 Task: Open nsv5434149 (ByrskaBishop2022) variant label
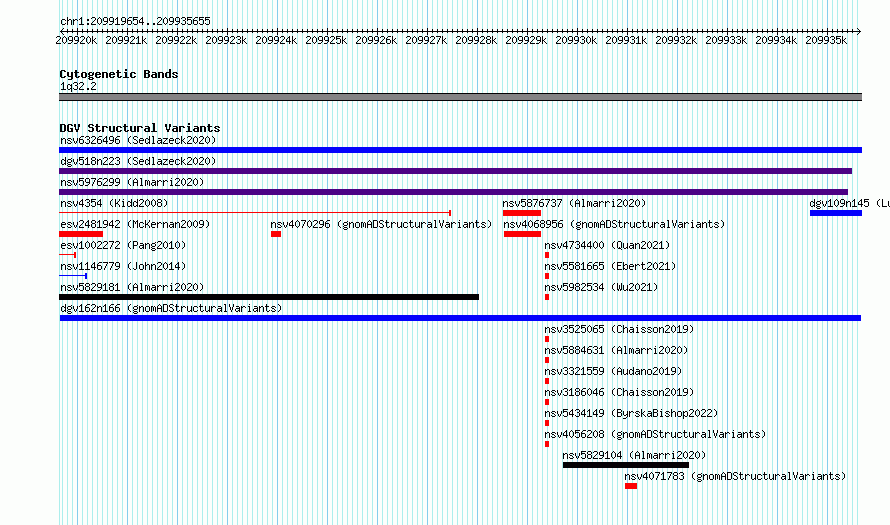(x=631, y=413)
